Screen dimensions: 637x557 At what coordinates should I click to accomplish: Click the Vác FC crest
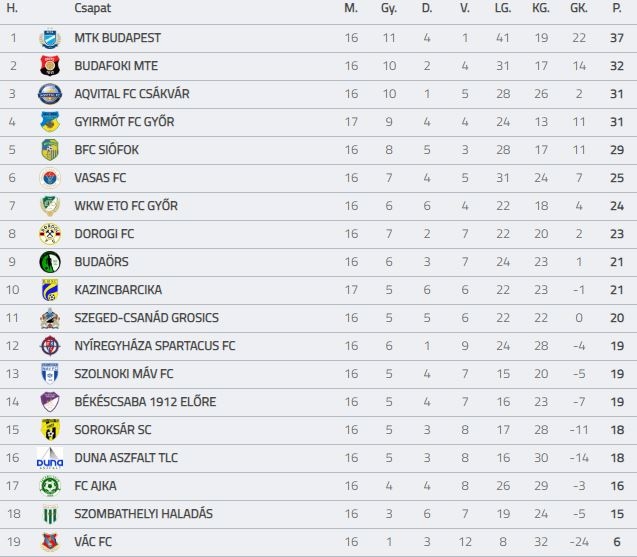point(50,542)
